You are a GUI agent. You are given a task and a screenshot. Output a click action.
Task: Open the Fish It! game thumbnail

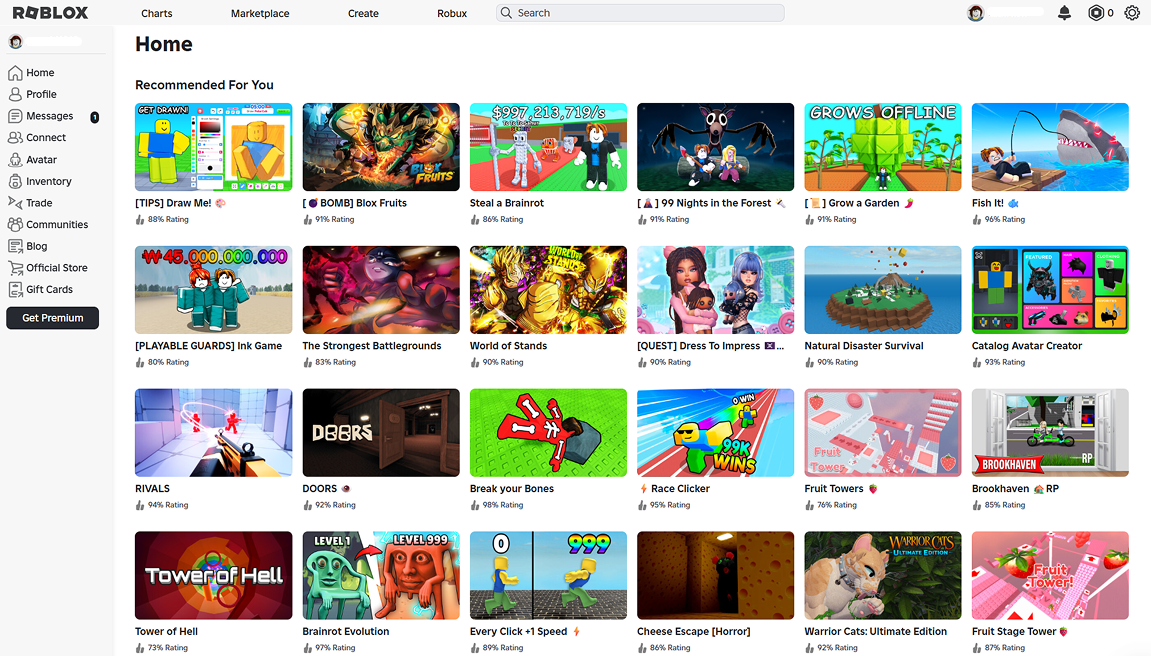point(1049,146)
